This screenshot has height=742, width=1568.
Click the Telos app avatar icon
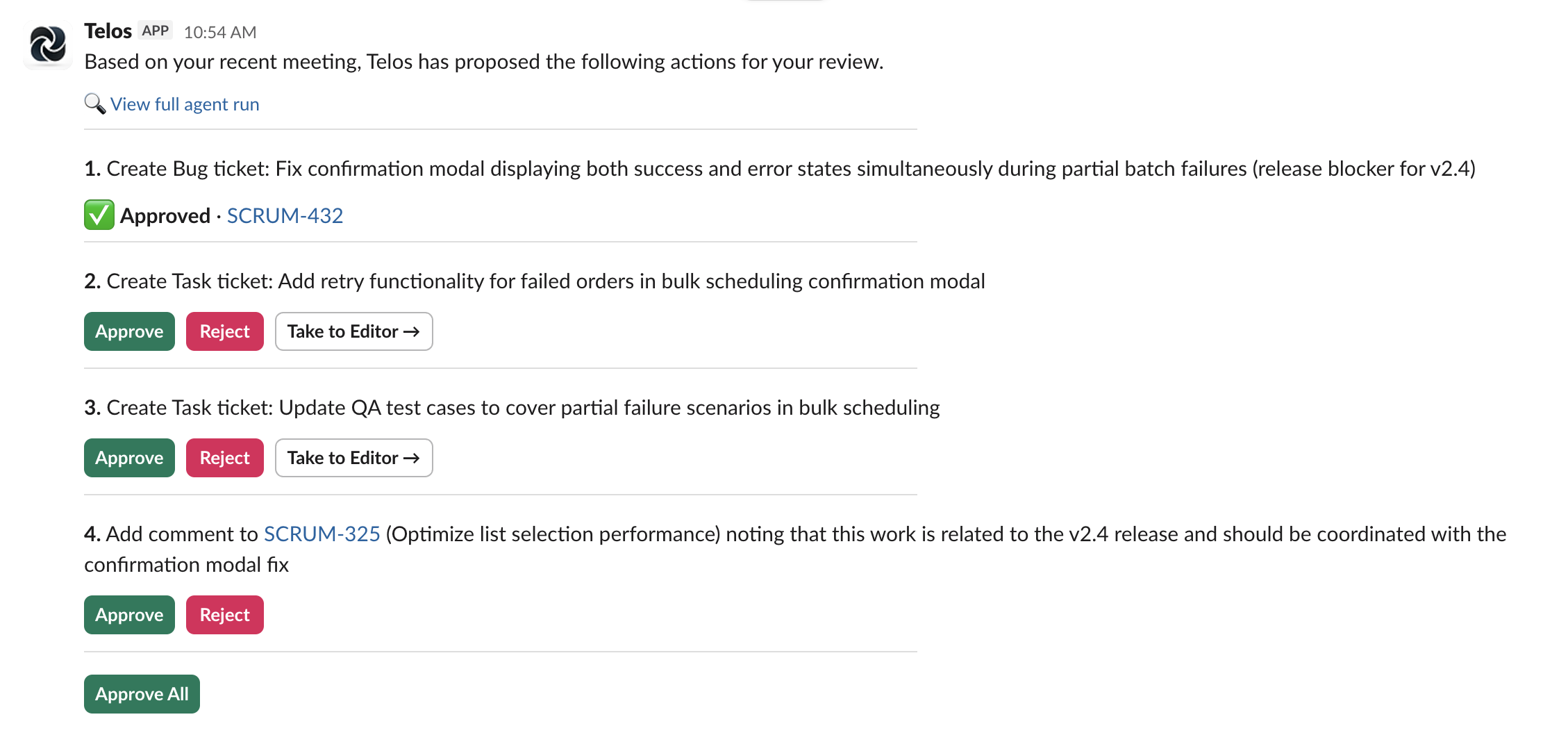tap(48, 44)
